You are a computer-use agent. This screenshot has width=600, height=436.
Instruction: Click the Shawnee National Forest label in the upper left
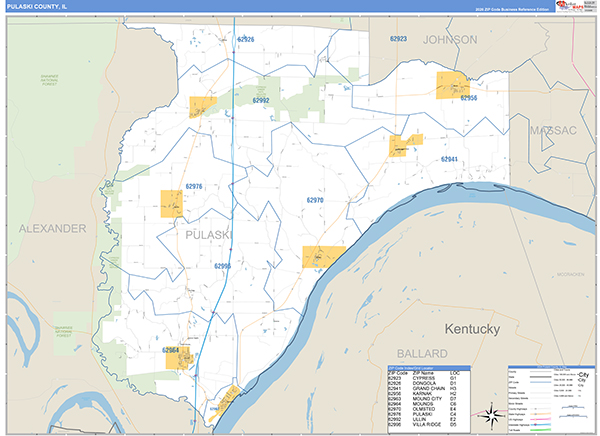point(50,80)
